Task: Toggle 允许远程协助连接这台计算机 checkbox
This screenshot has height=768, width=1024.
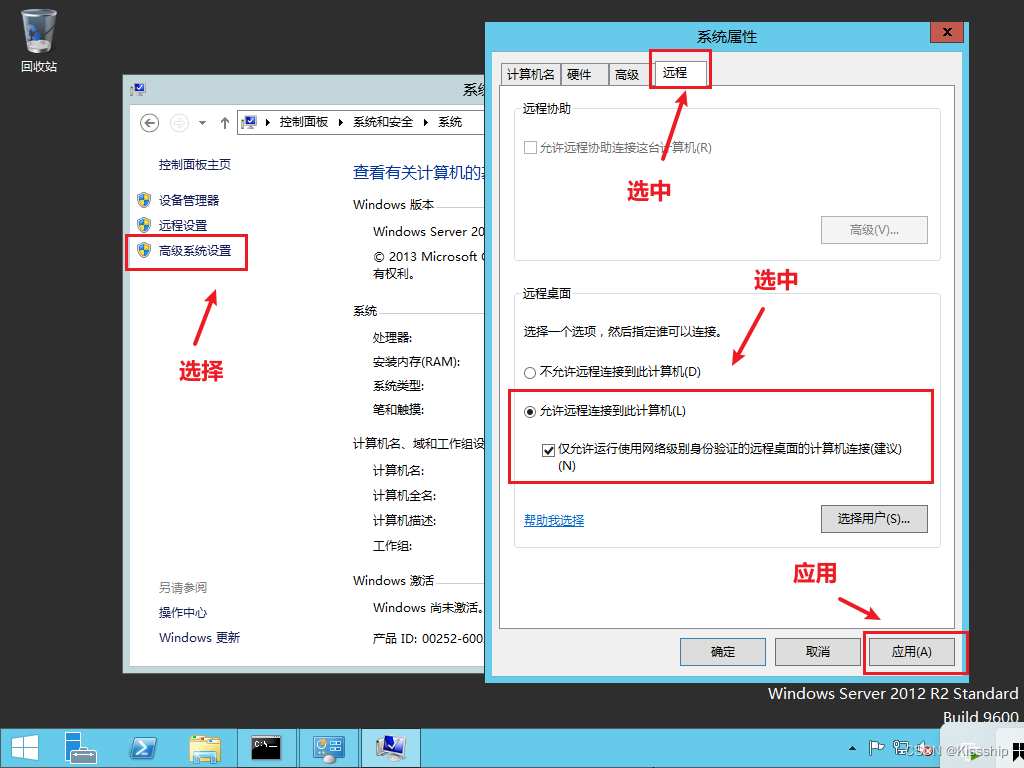Action: click(530, 148)
